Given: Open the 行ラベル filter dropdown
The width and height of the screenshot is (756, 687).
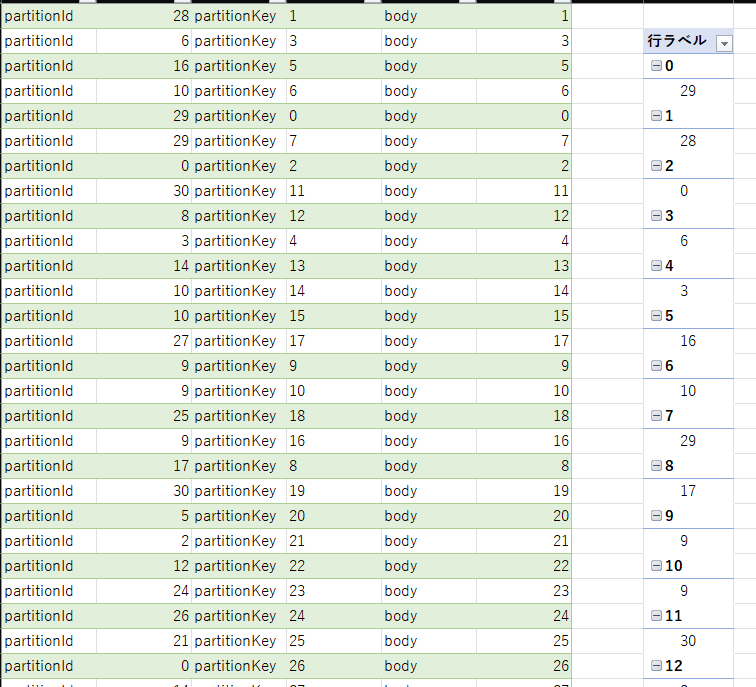Looking at the screenshot, I should pos(724,43).
